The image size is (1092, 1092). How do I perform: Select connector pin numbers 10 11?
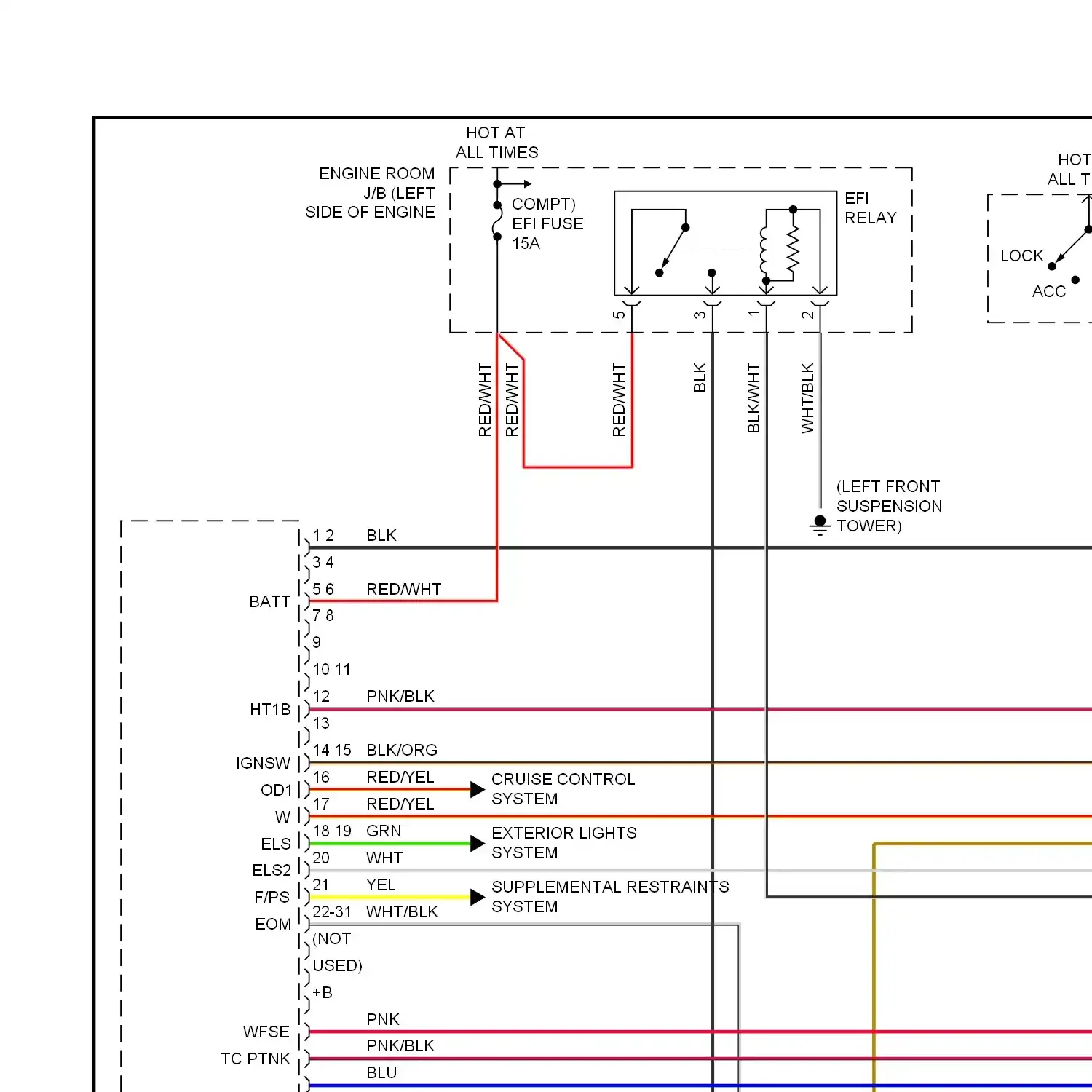(x=331, y=669)
